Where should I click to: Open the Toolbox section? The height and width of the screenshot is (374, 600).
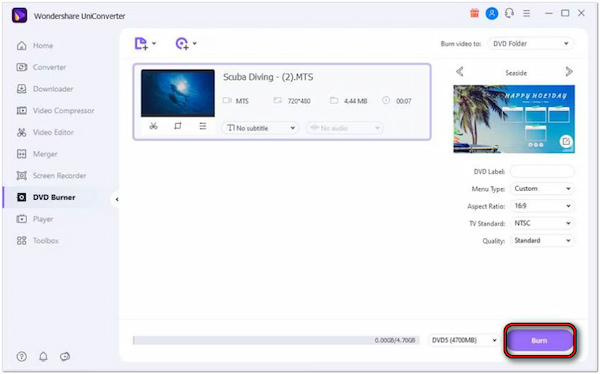(38, 241)
